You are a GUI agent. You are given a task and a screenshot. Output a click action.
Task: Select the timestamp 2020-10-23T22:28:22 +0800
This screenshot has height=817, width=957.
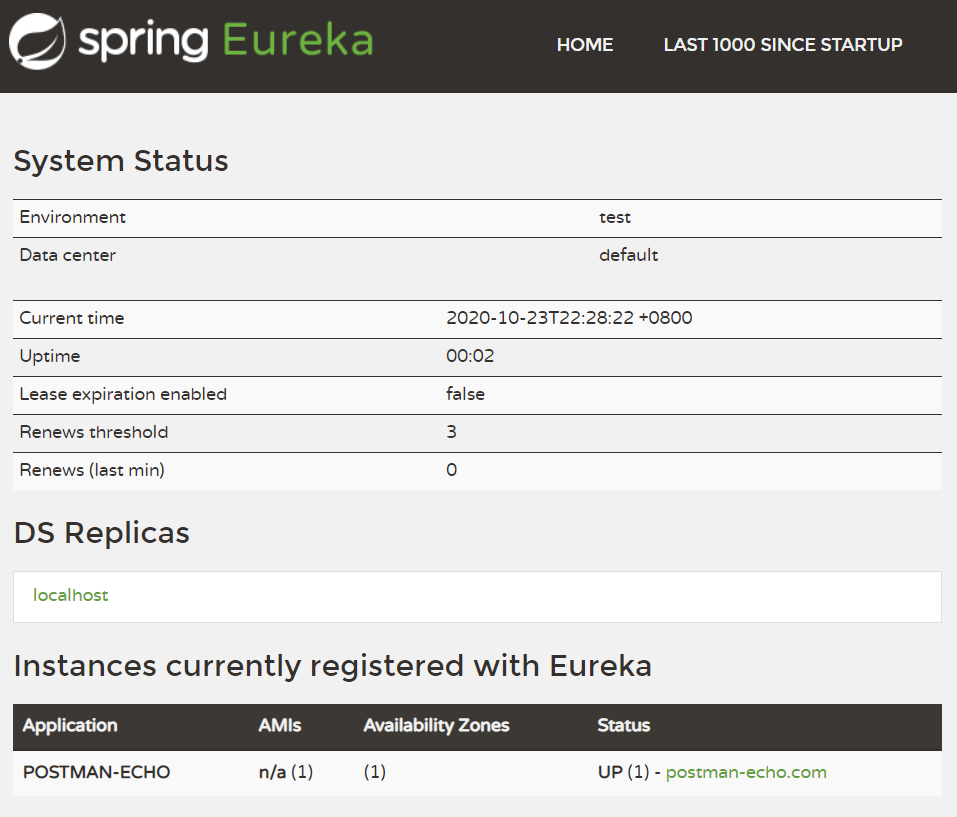click(569, 318)
